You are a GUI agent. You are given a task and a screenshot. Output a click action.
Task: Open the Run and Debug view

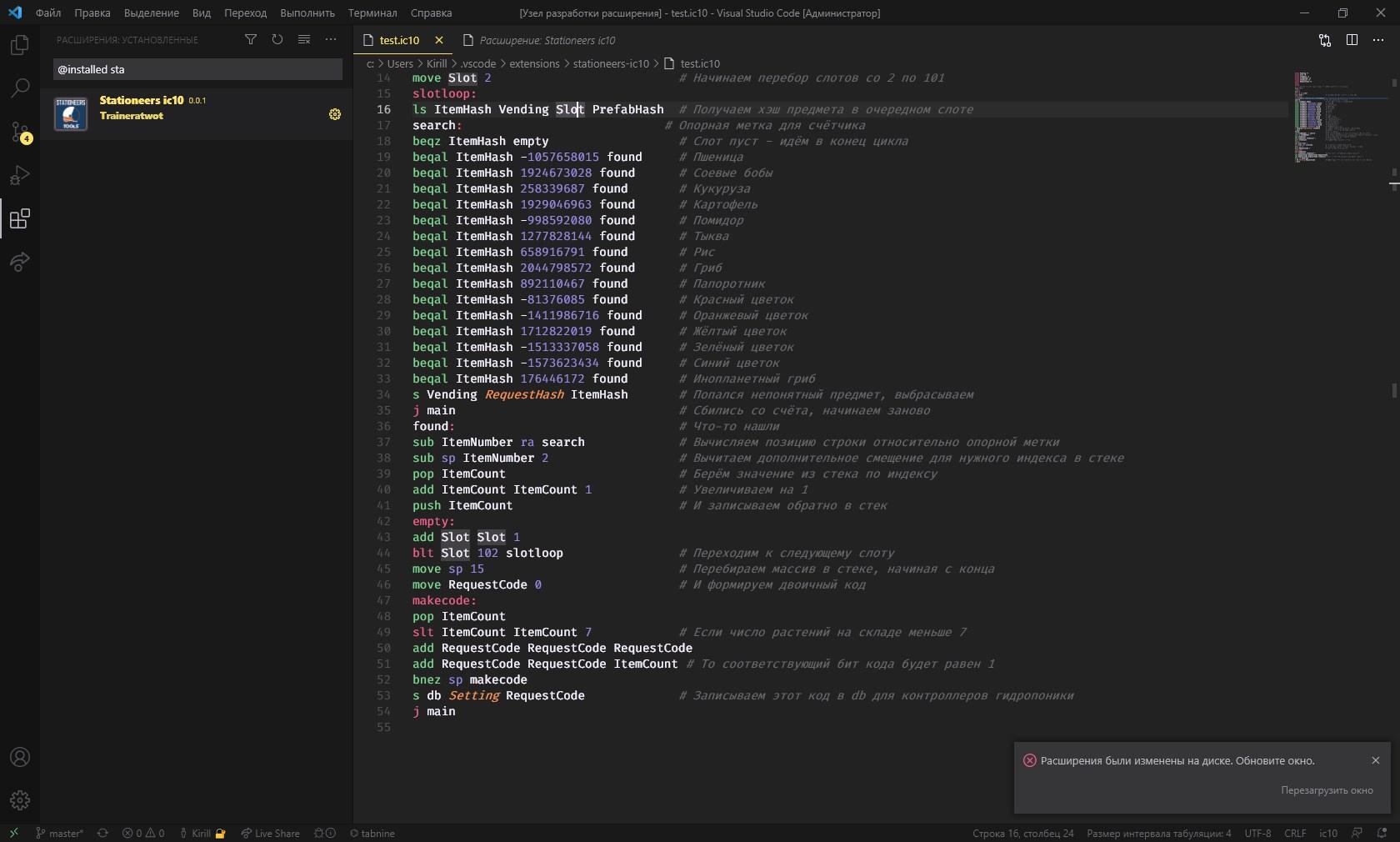20,175
